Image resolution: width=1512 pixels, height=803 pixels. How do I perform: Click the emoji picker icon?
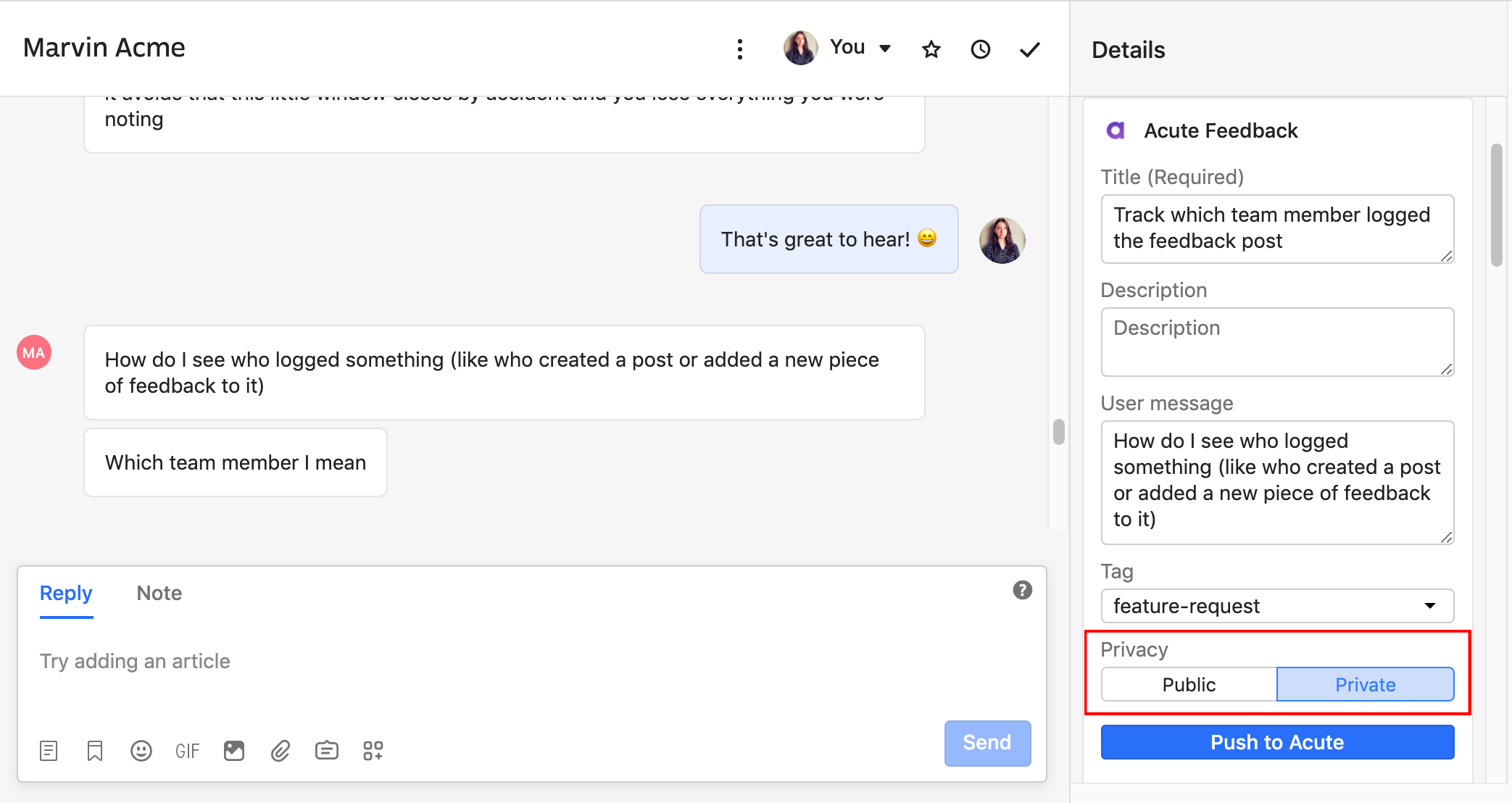click(x=140, y=749)
